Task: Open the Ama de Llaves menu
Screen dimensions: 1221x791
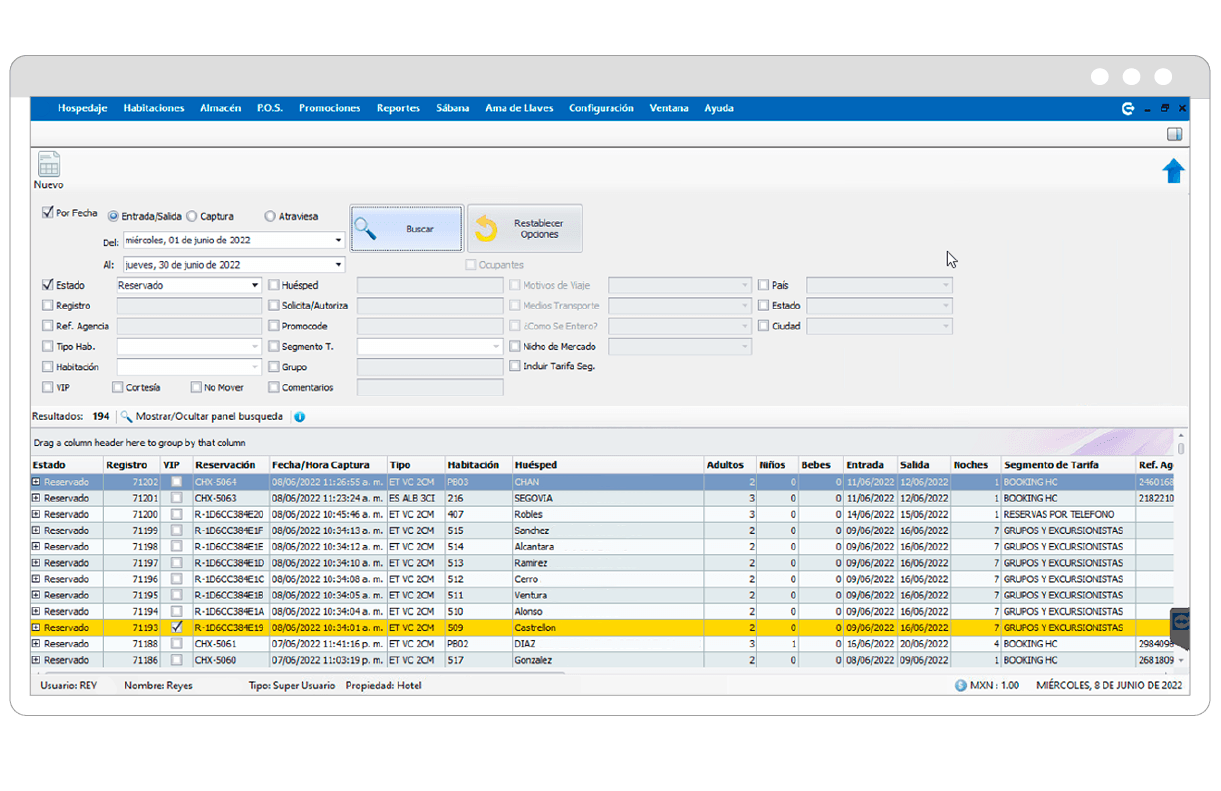Action: [519, 108]
